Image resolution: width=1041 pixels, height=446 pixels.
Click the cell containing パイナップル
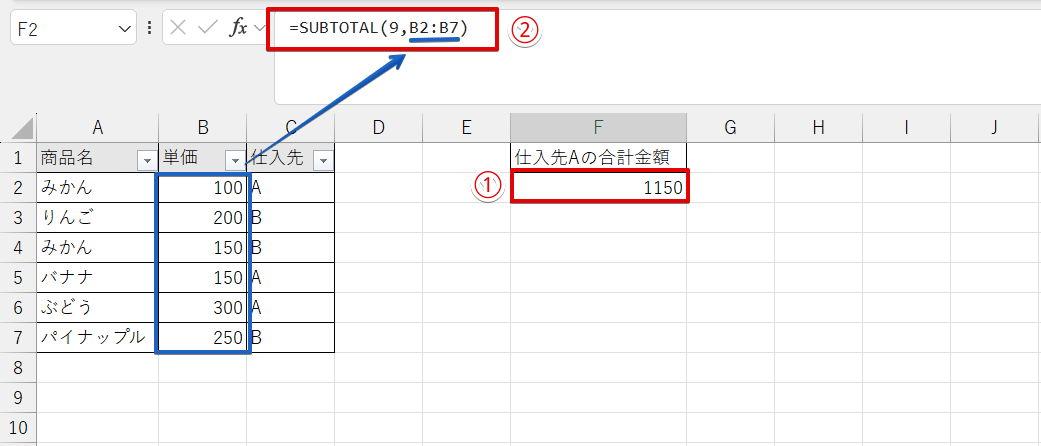(97, 338)
